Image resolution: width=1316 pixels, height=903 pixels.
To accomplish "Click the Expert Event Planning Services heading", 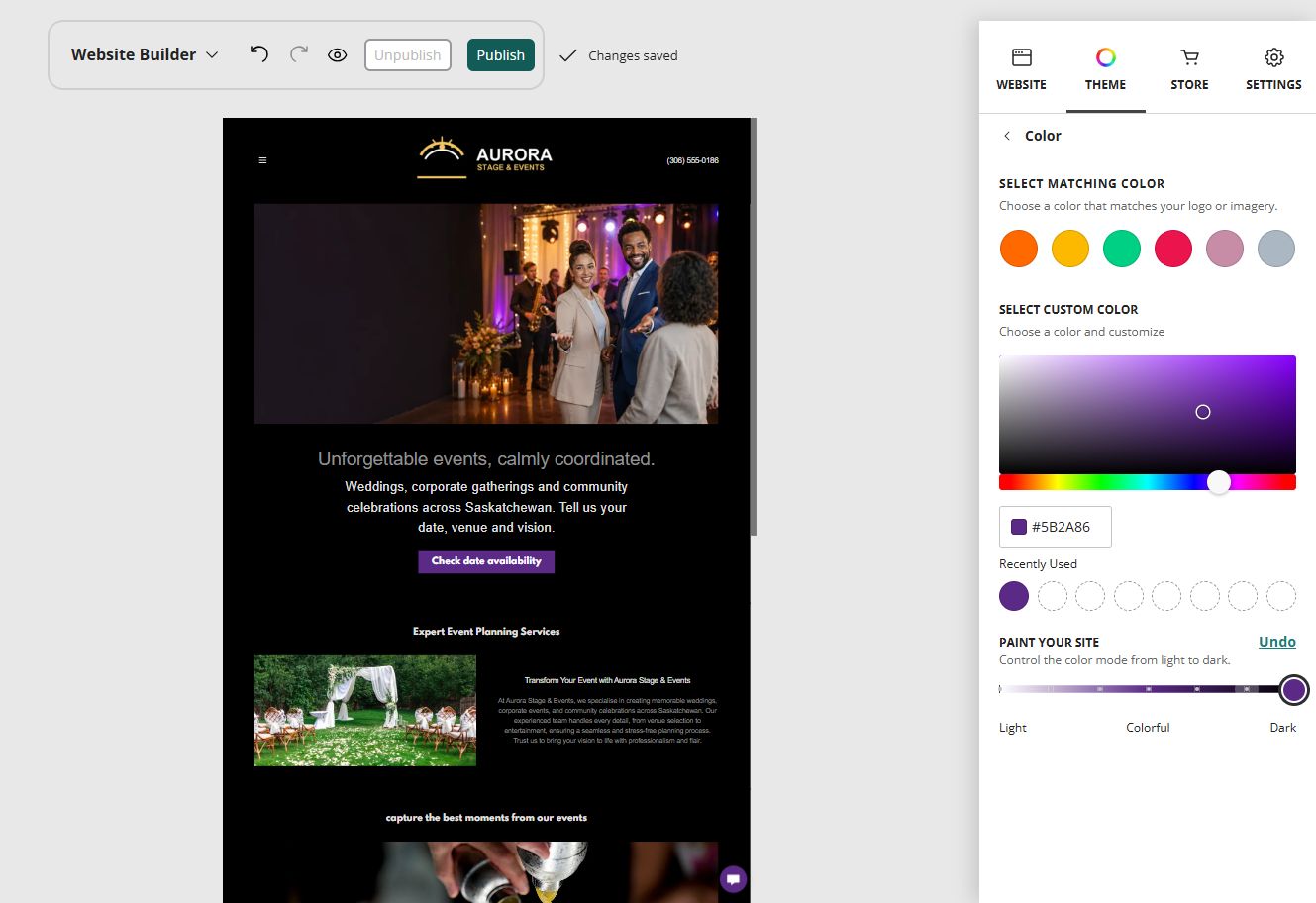I will [486, 631].
